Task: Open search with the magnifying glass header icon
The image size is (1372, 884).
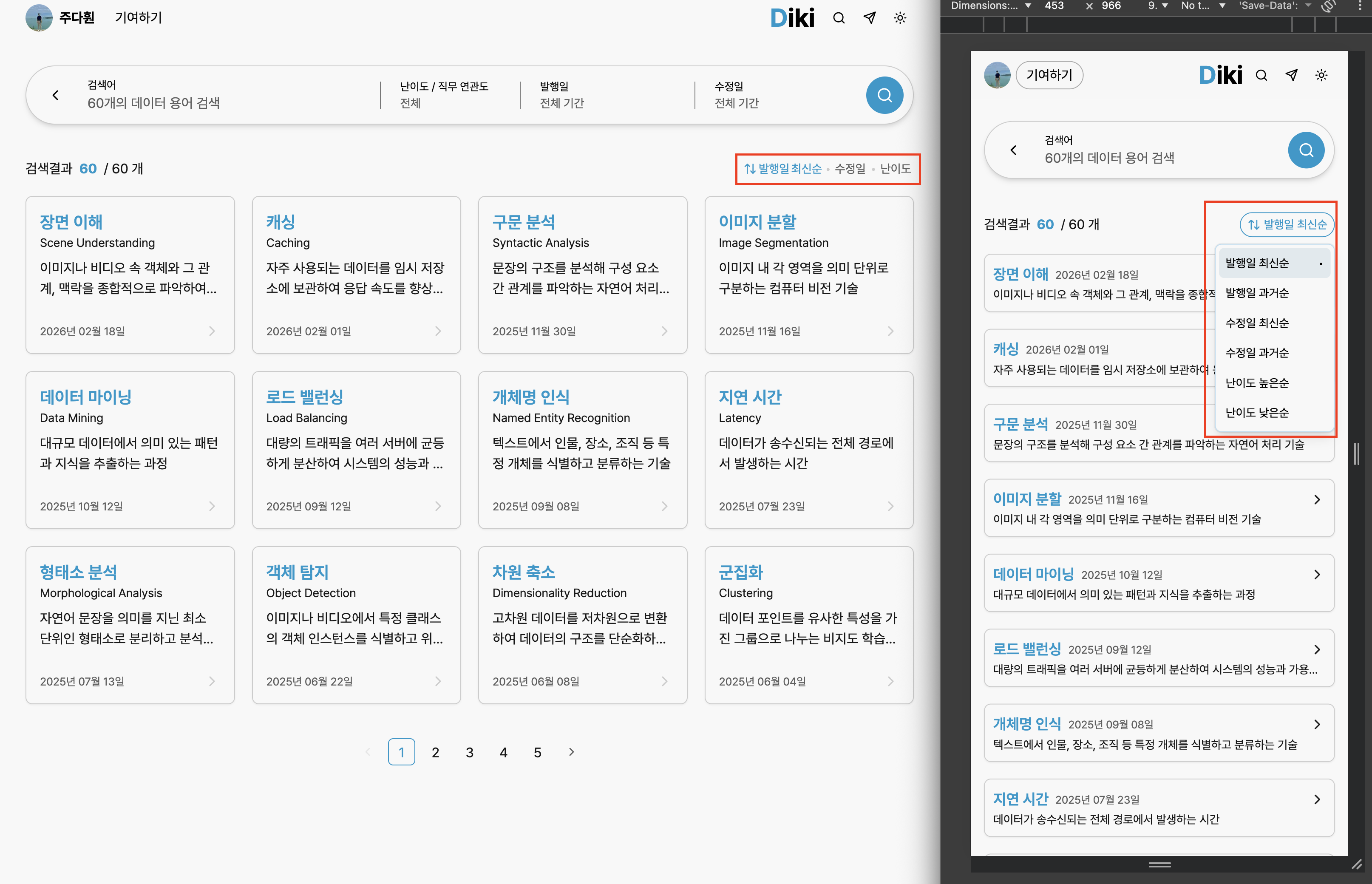Action: click(838, 18)
